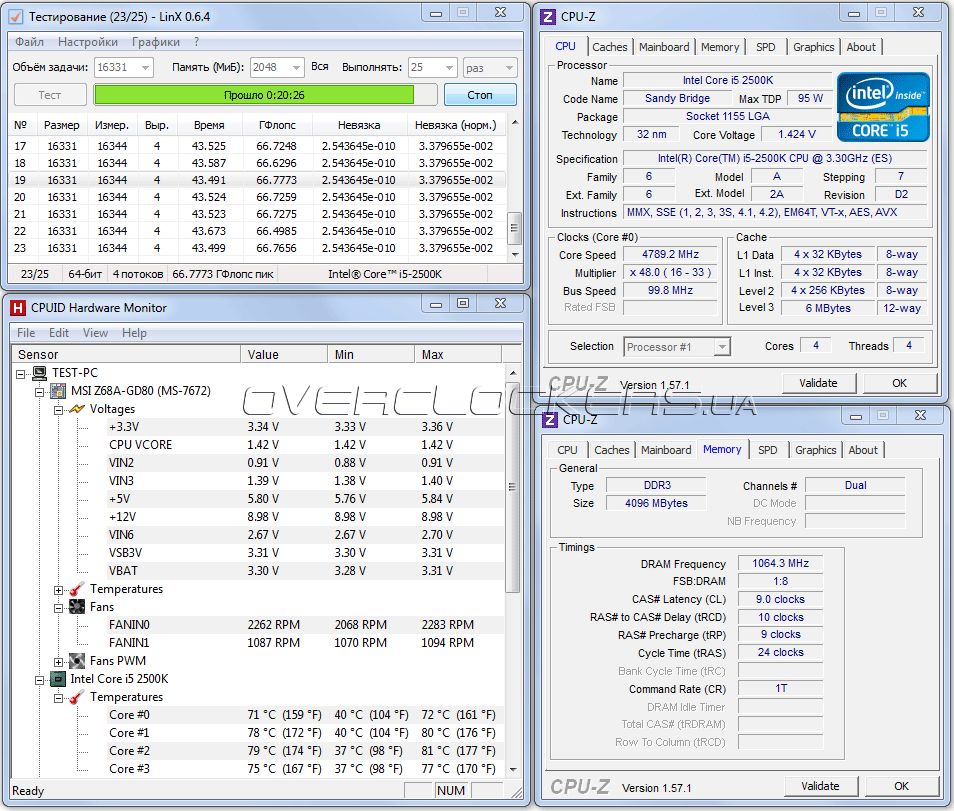The image size is (954, 811).
Task: Click the fan icon beside the Fans node
Action: pyautogui.click(x=77, y=607)
